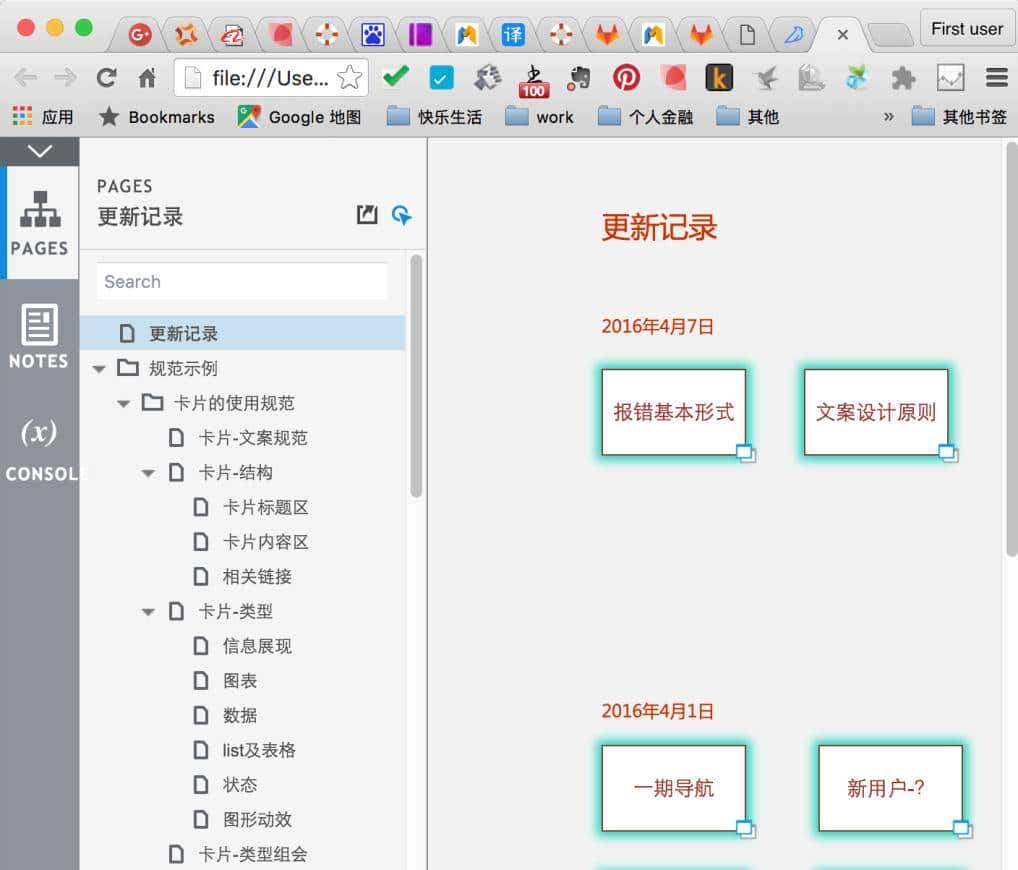Open the Google 地图 bookmark
The width and height of the screenshot is (1018, 870).
coord(300,117)
